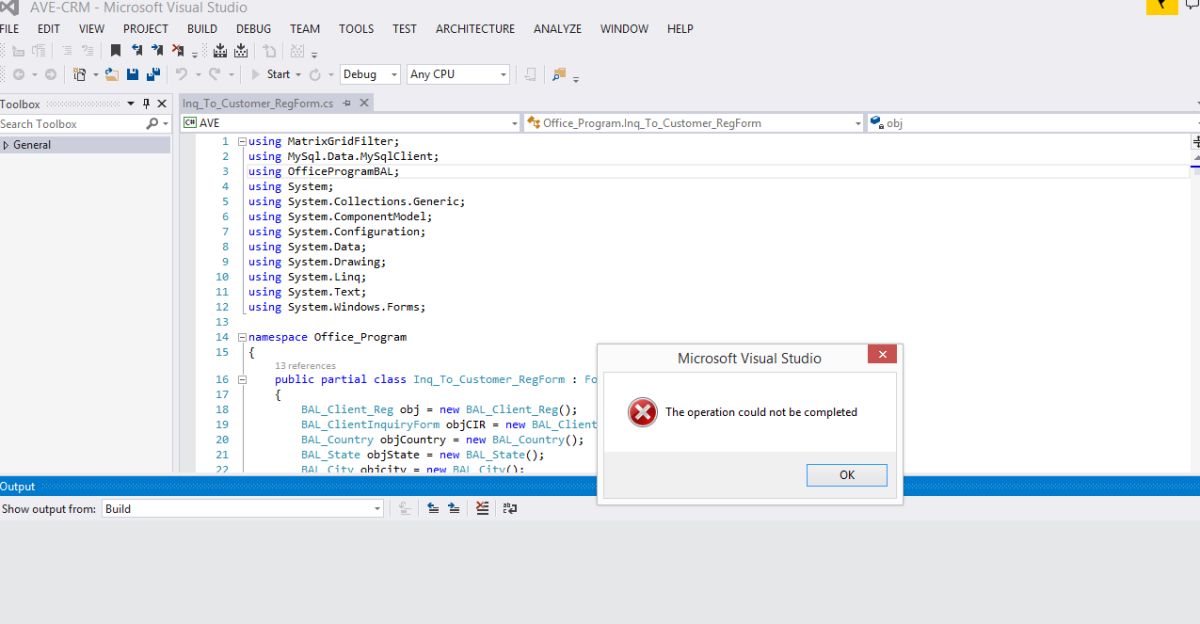Save the current file with single-disk icon

tap(133, 74)
